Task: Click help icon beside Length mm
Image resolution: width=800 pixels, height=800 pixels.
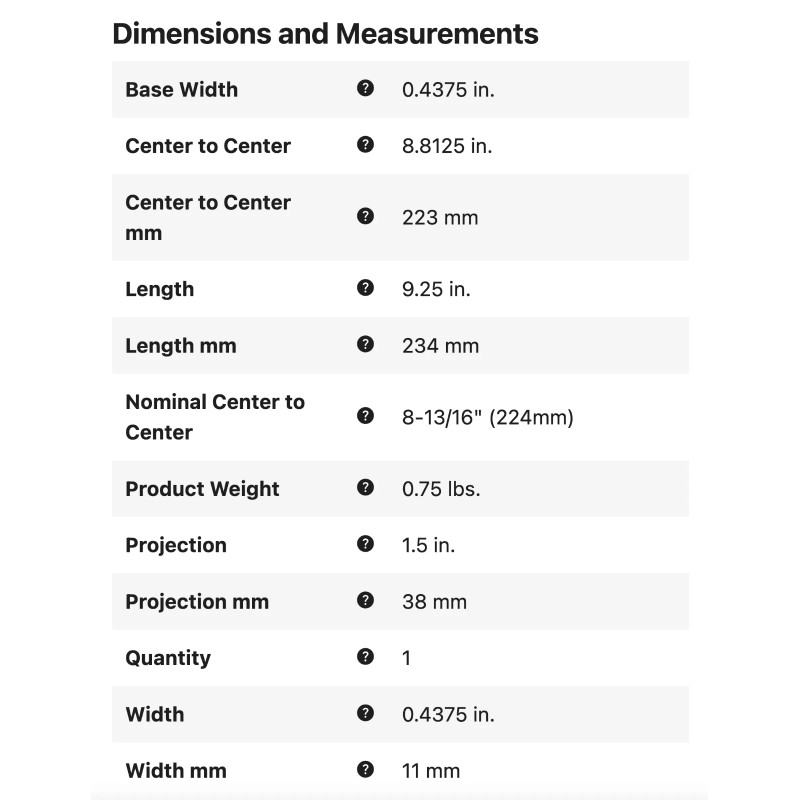Action: tap(365, 344)
